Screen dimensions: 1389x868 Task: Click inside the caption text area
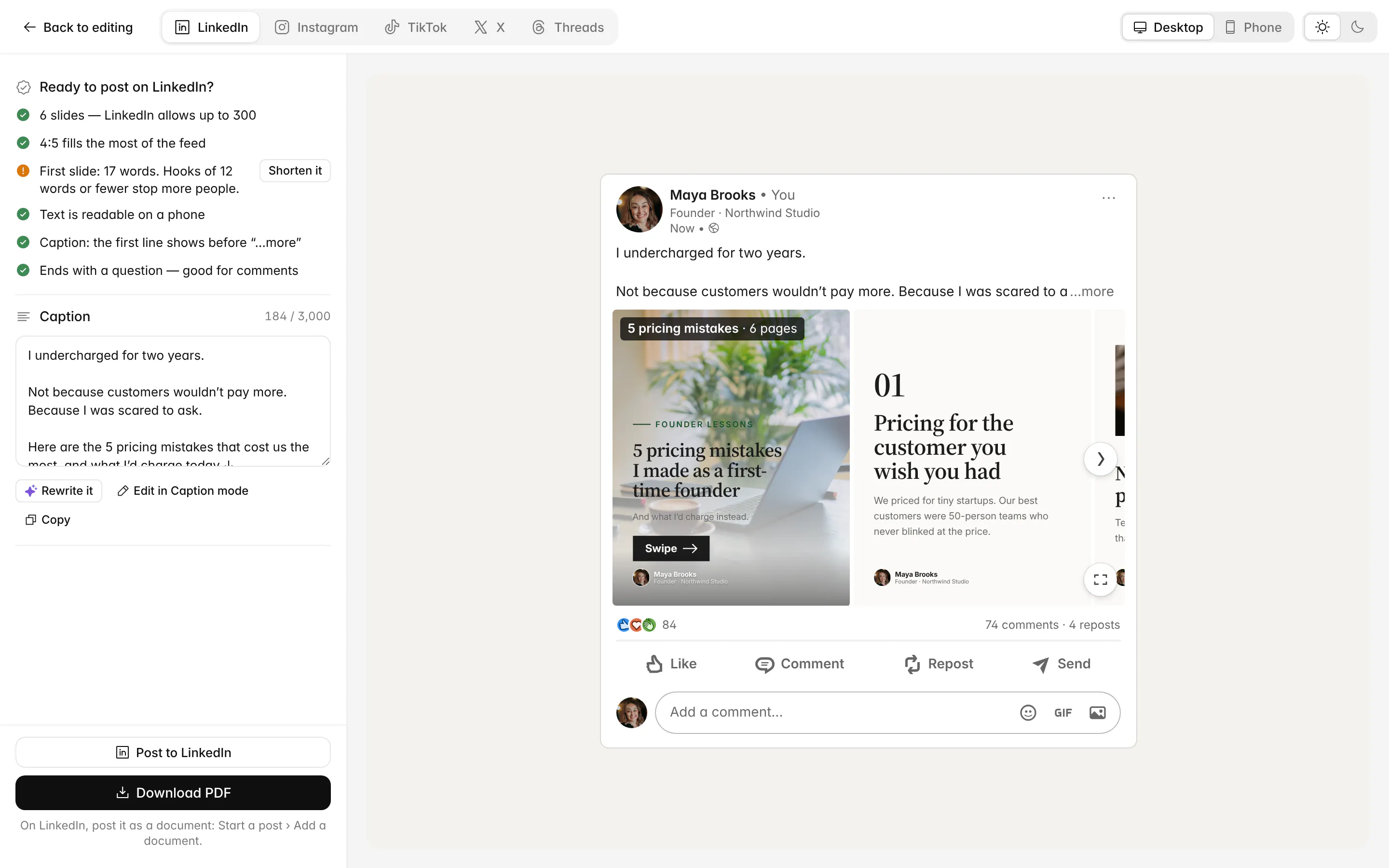(173, 401)
